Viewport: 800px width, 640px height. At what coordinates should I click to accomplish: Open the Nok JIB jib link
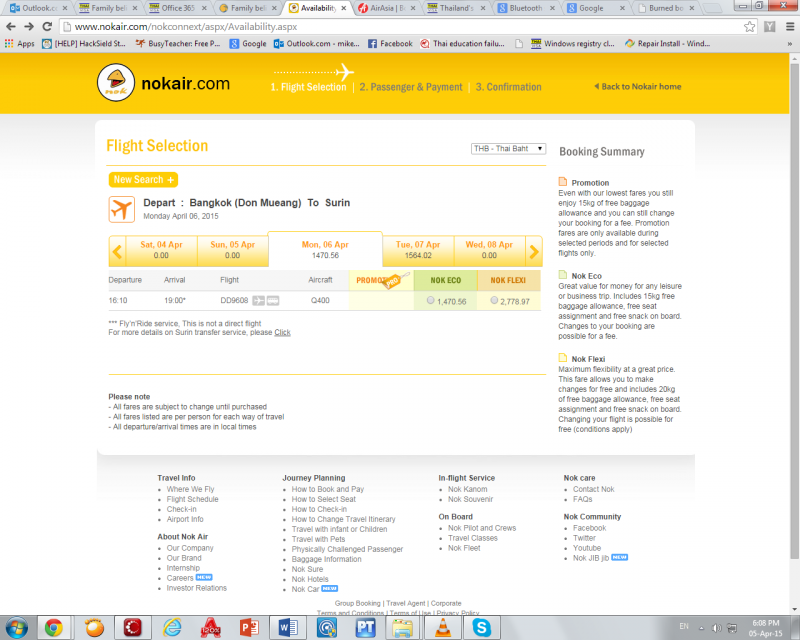[x=591, y=558]
